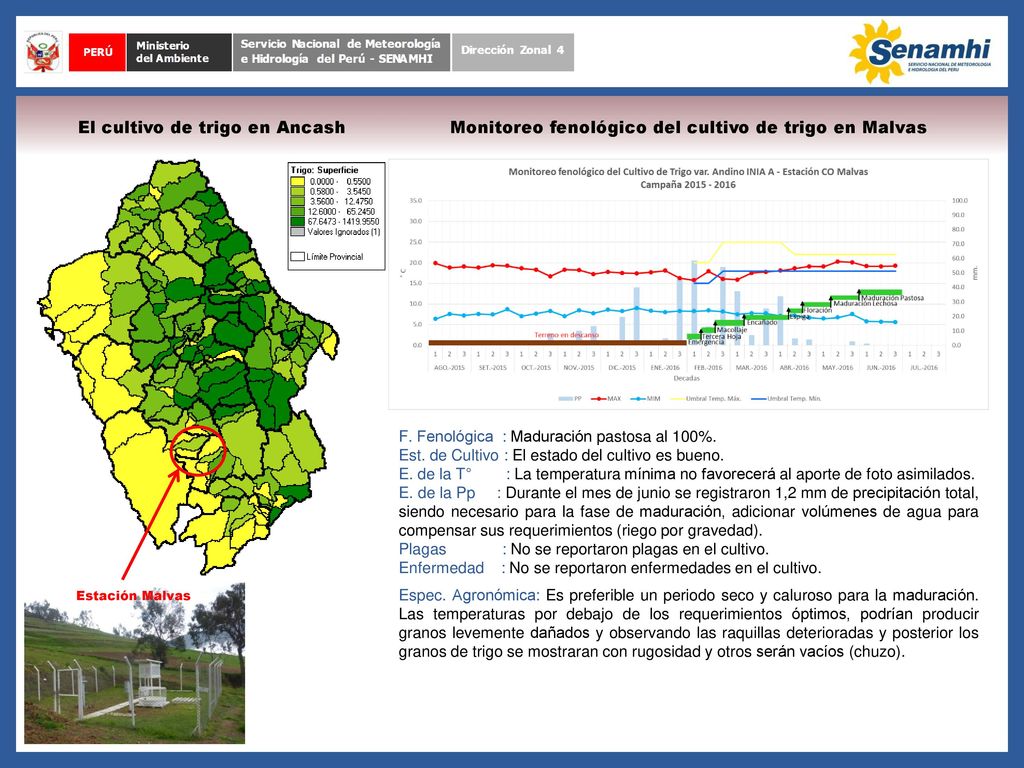Click the '35.0' value on the left axis
Screen dimensions: 1024x768
coord(416,200)
